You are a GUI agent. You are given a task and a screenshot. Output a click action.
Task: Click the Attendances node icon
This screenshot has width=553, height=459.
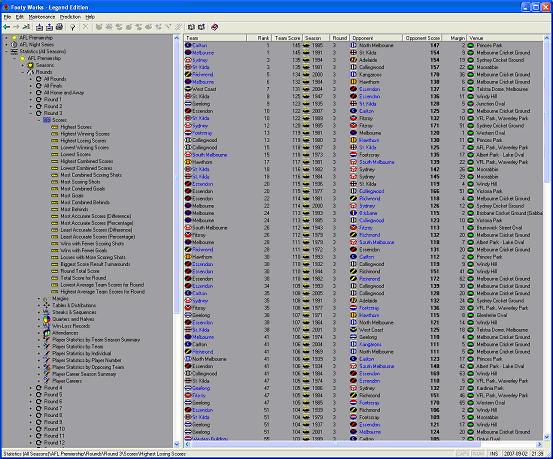[x=47, y=333]
